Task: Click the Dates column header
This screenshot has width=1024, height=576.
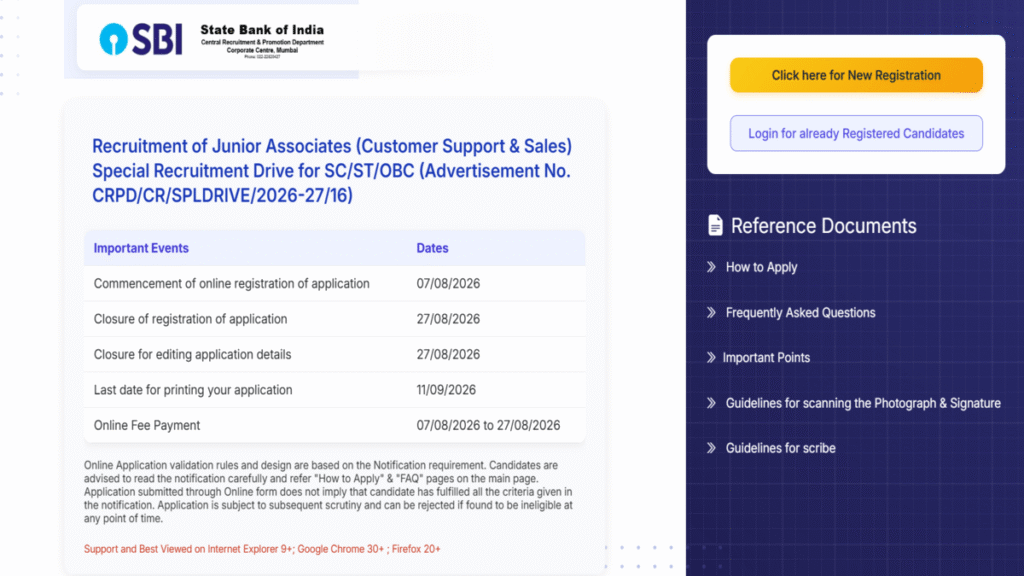Action: [x=432, y=248]
